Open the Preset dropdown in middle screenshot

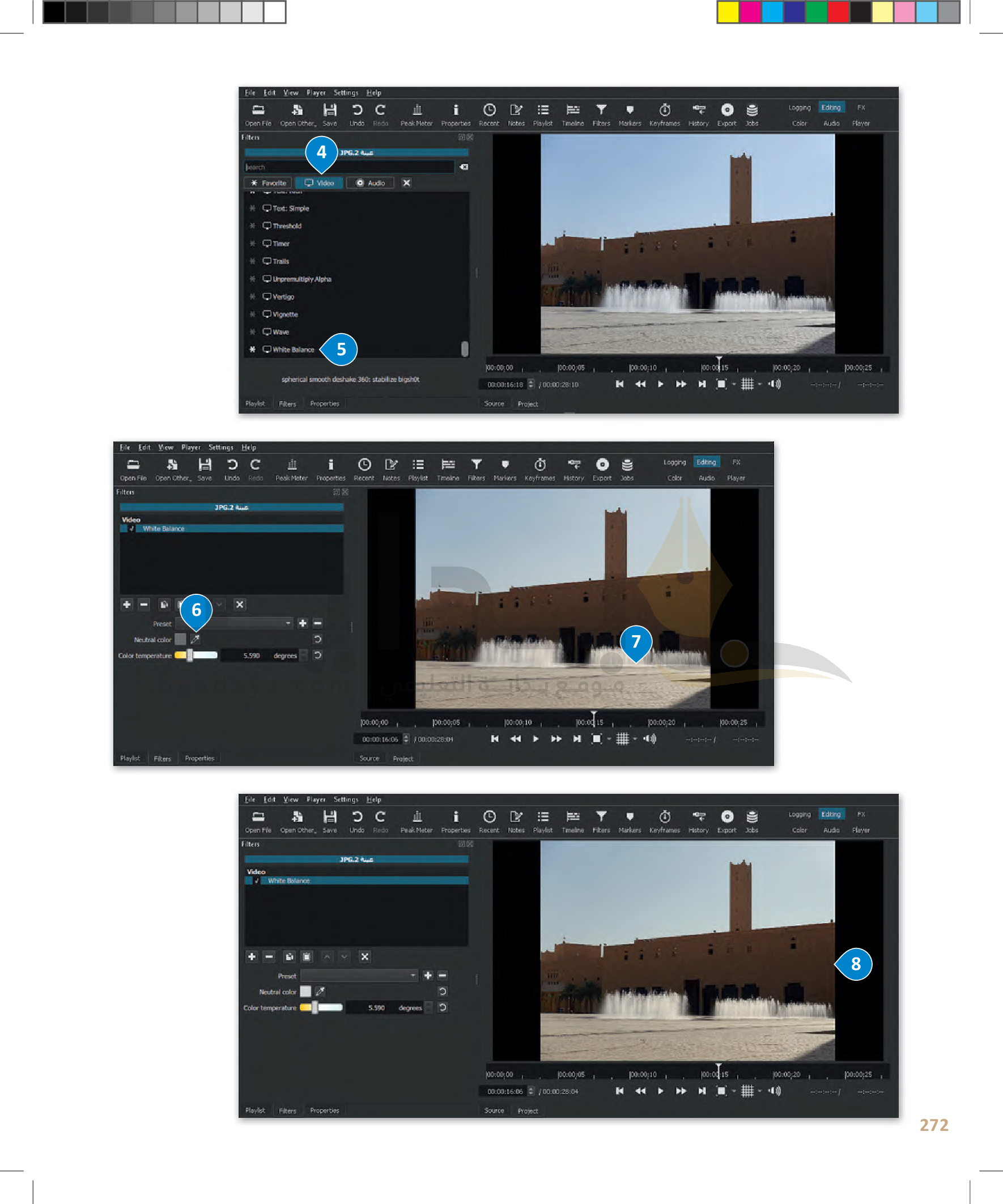(233, 623)
